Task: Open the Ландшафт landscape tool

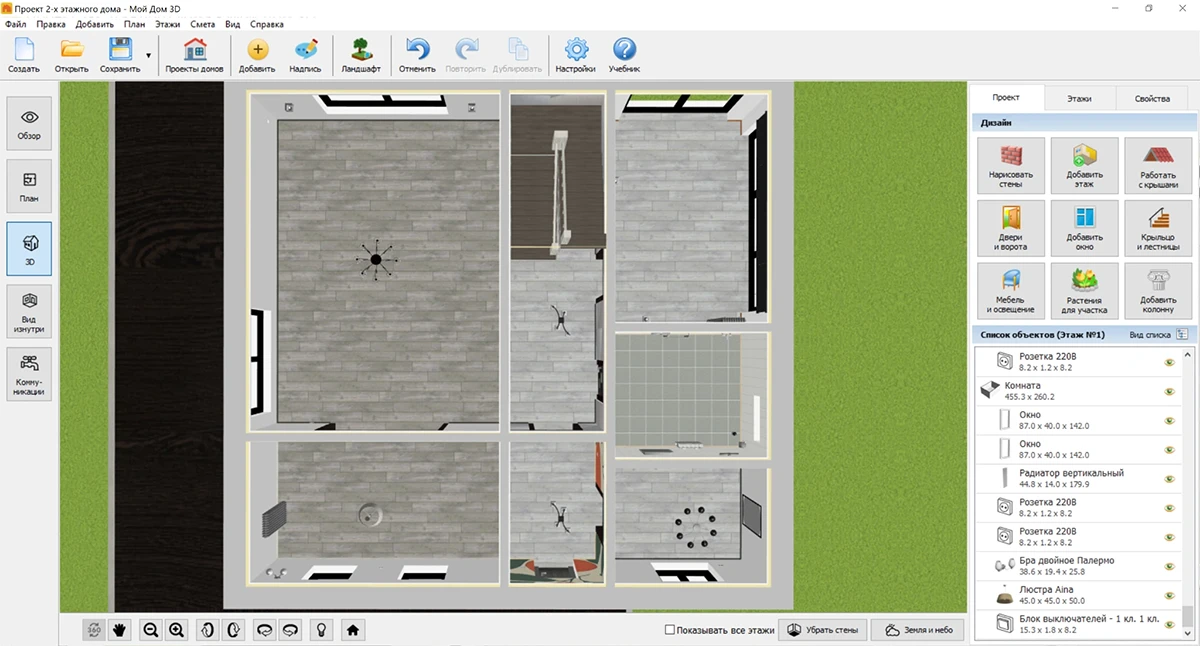Action: [360, 55]
